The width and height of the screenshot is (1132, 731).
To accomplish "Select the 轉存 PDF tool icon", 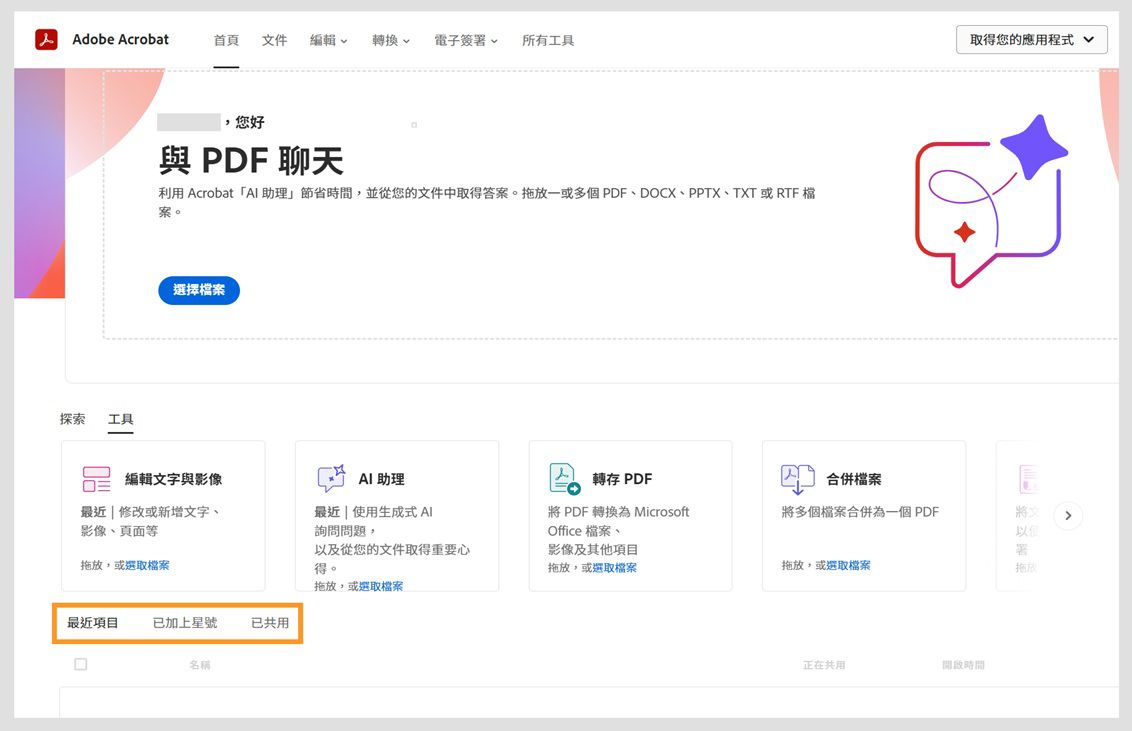I will tap(561, 478).
